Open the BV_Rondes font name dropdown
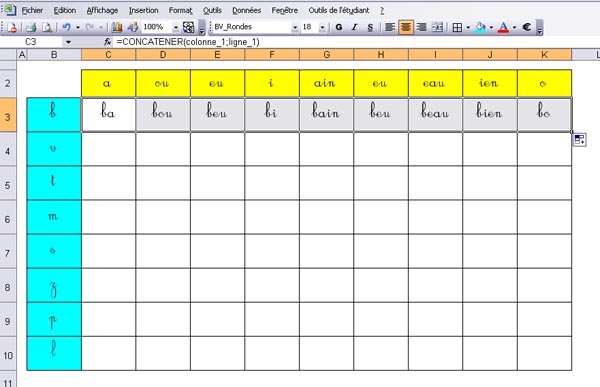The image size is (600, 387). [295, 27]
